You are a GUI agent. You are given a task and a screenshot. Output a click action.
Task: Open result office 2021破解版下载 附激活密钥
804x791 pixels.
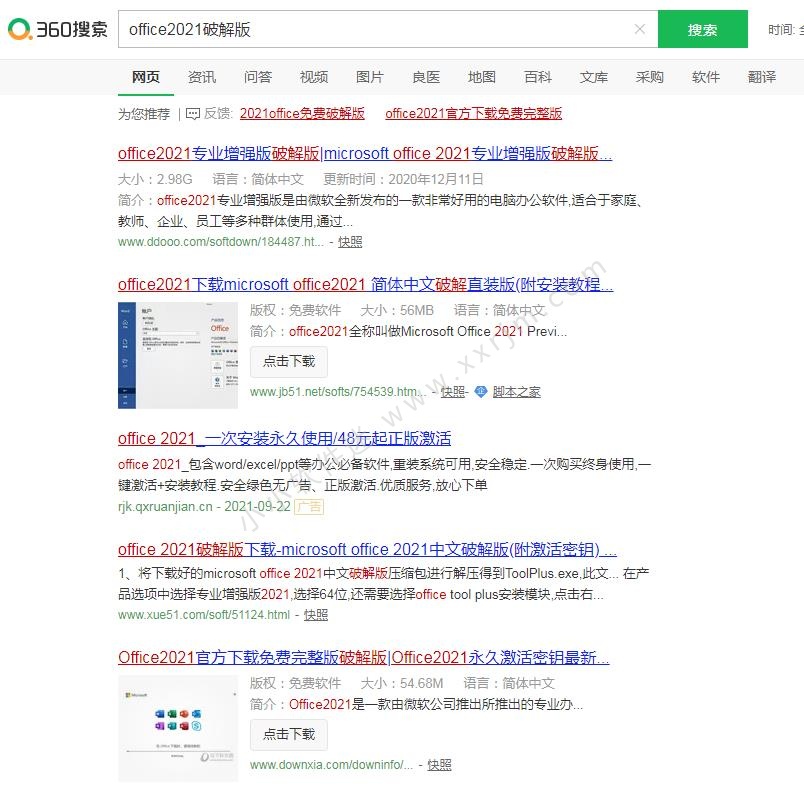[x=367, y=549]
